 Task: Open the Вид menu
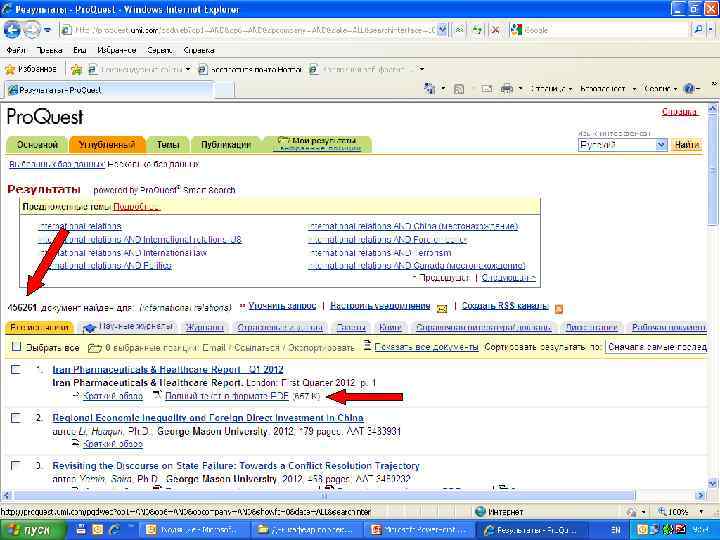pyautogui.click(x=79, y=50)
